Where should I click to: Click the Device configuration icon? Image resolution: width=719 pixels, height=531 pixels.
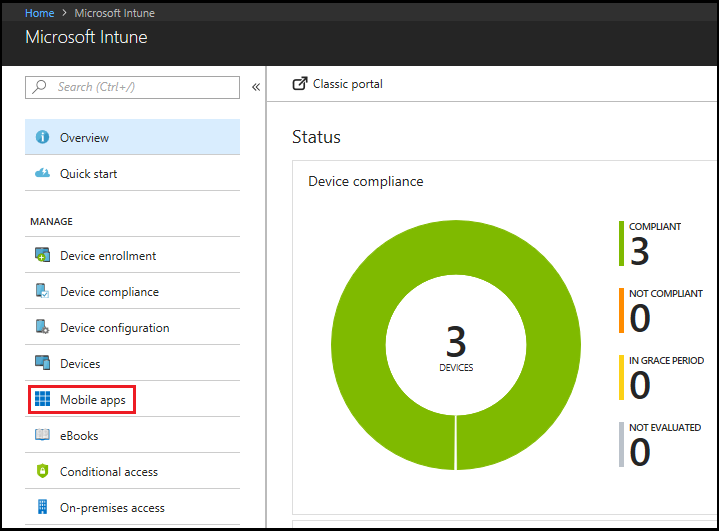click(42, 328)
